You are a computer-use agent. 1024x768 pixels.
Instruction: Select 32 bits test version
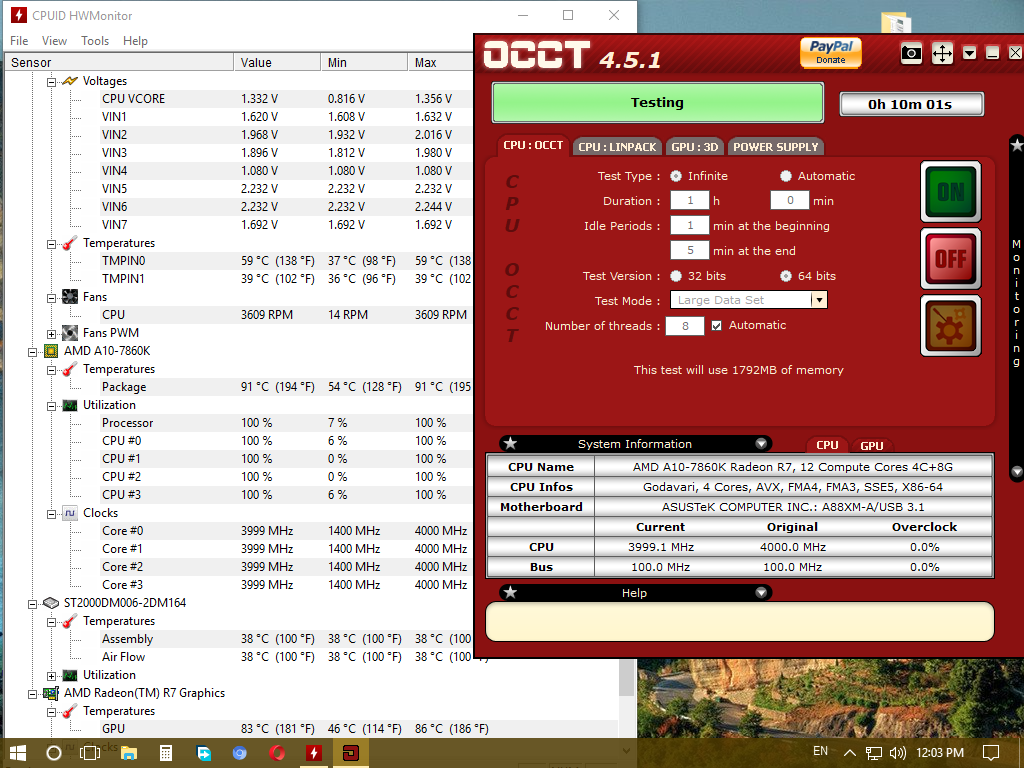click(x=676, y=276)
